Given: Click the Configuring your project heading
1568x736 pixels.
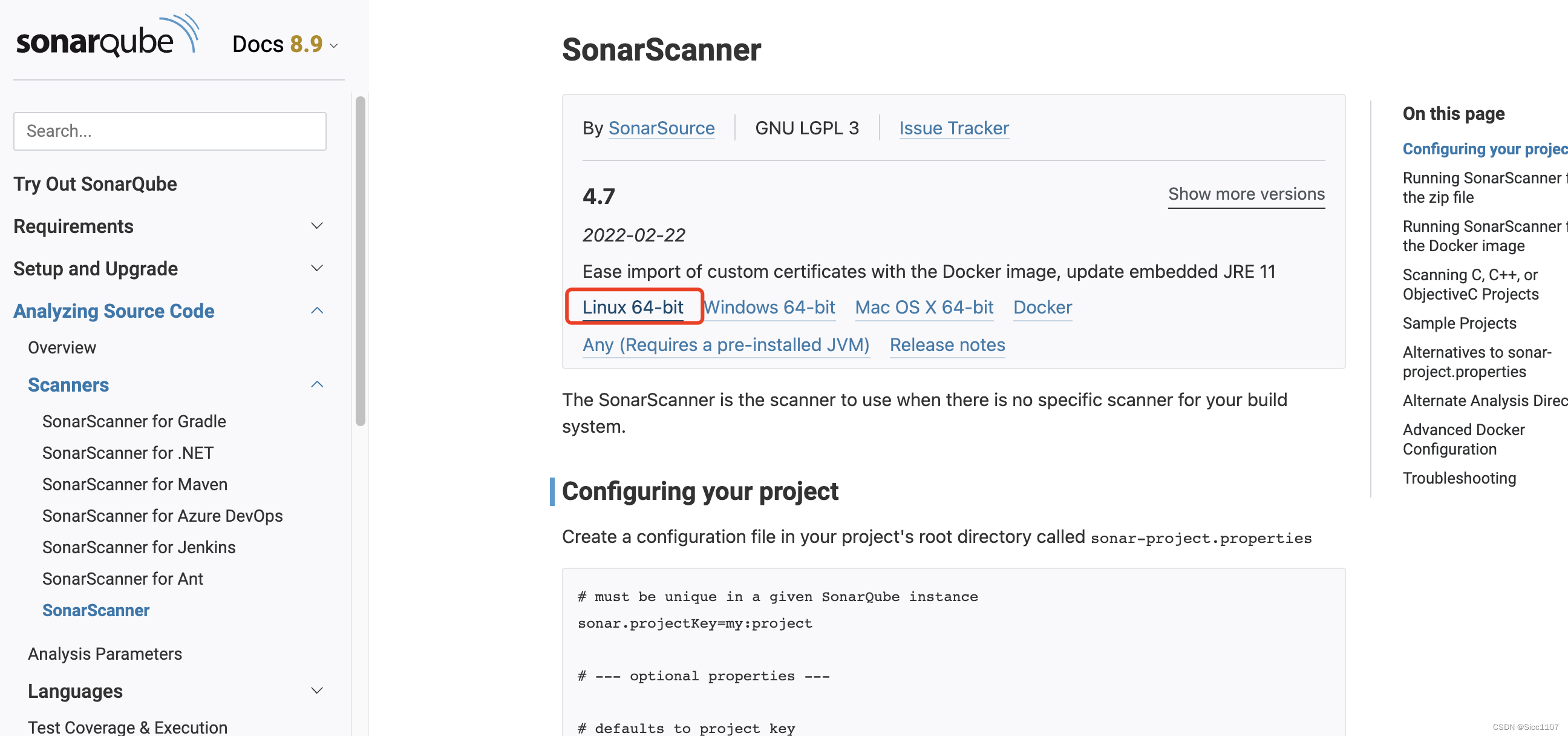Looking at the screenshot, I should (x=700, y=491).
